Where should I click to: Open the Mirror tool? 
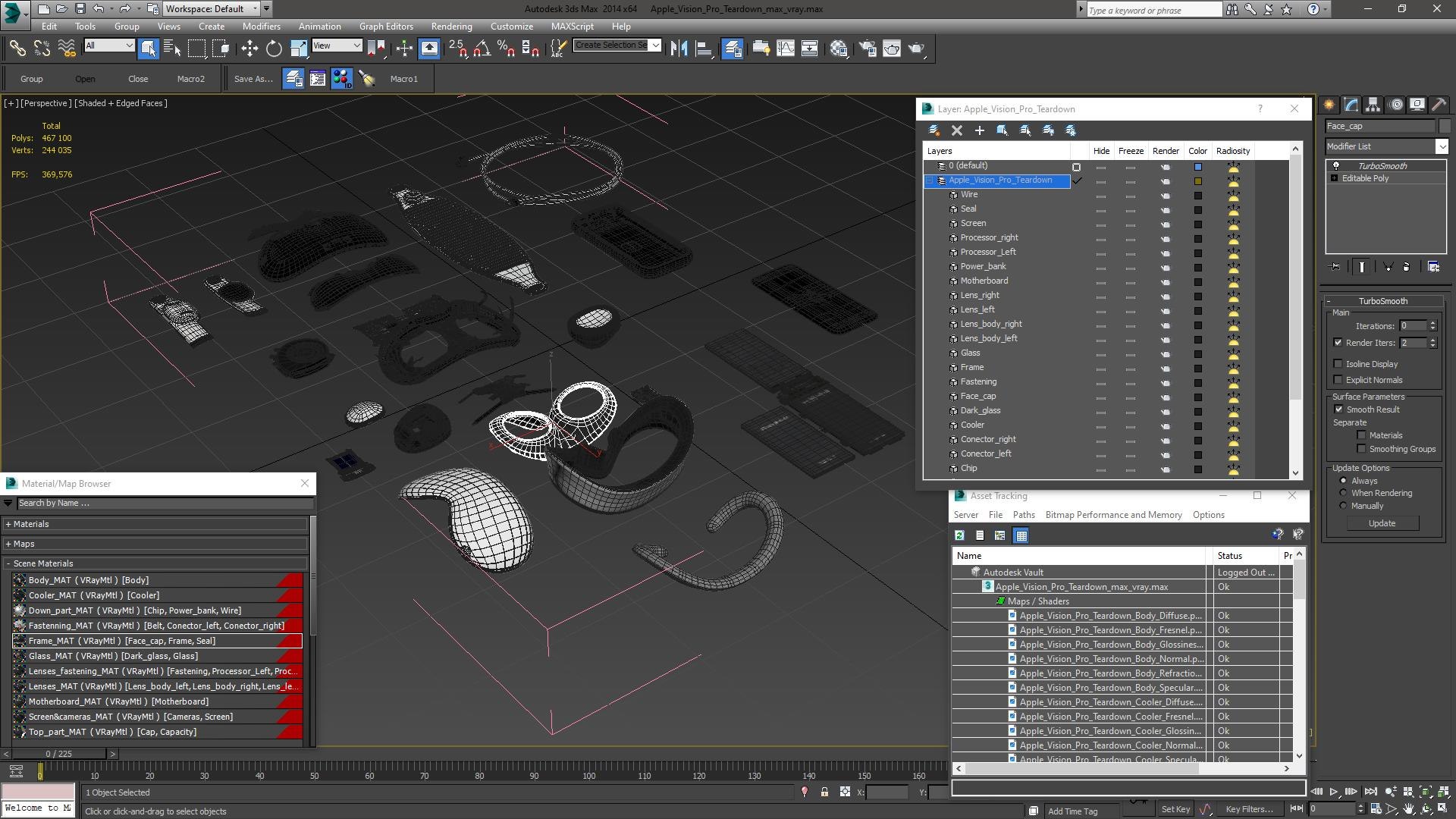pyautogui.click(x=679, y=49)
